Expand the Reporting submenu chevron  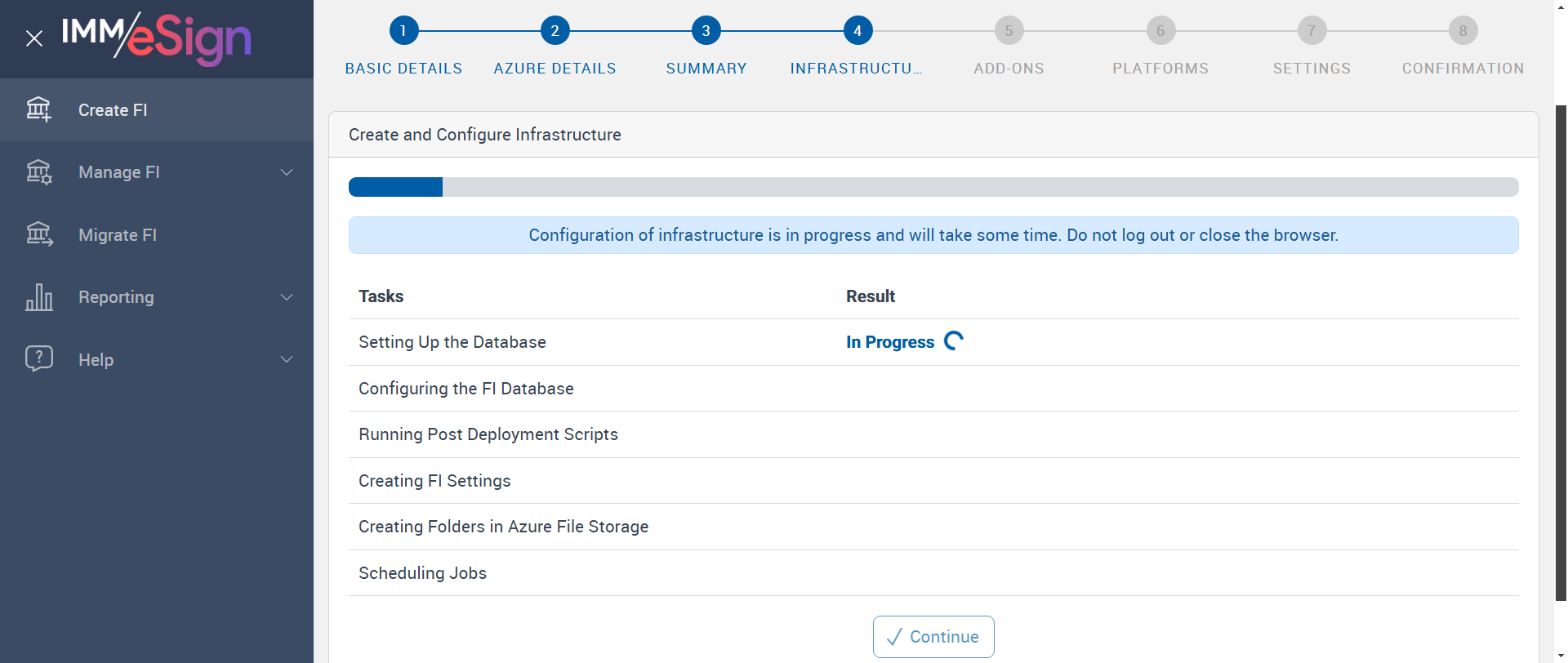287,297
